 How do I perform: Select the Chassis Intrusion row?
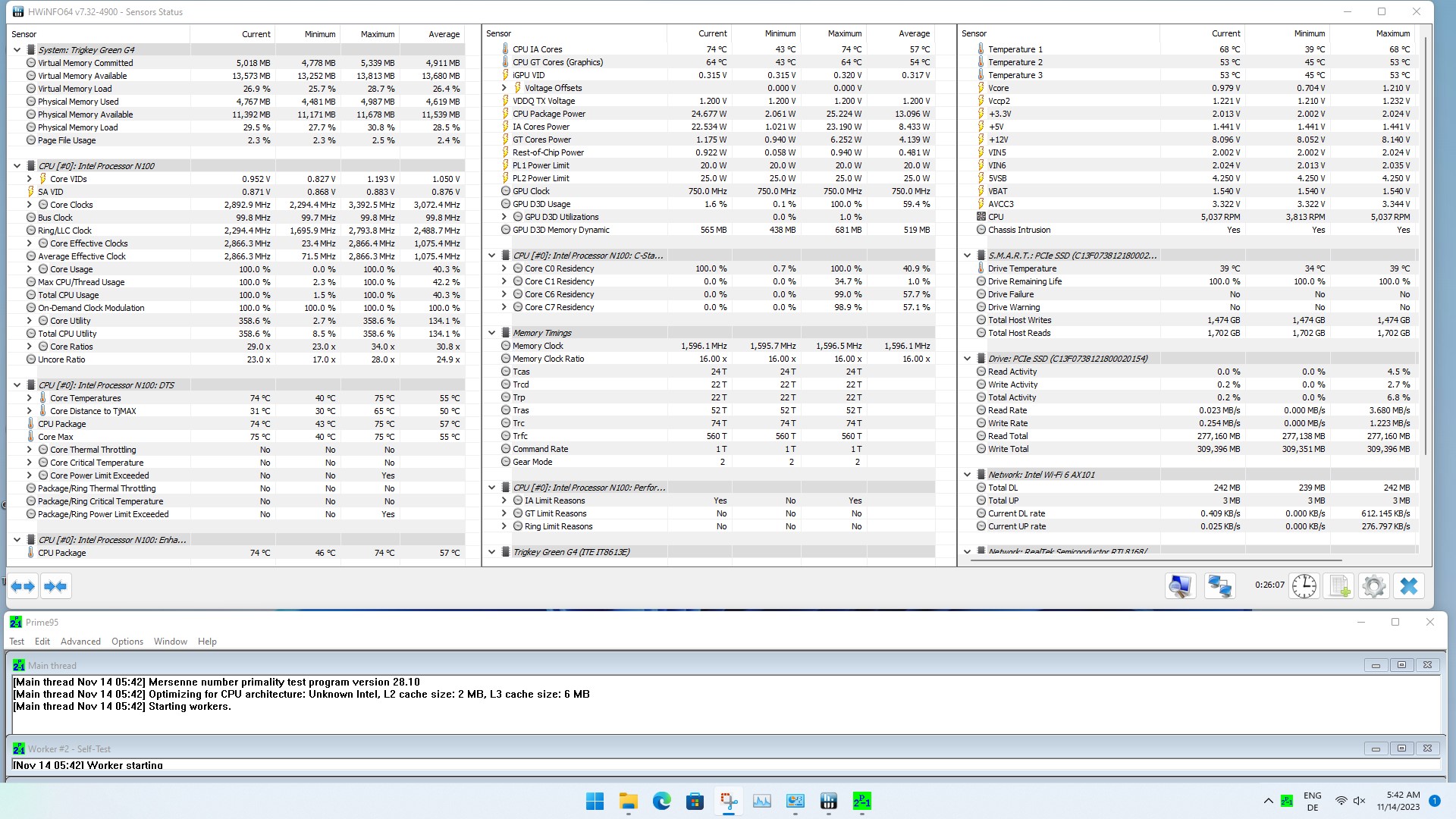coord(1189,230)
